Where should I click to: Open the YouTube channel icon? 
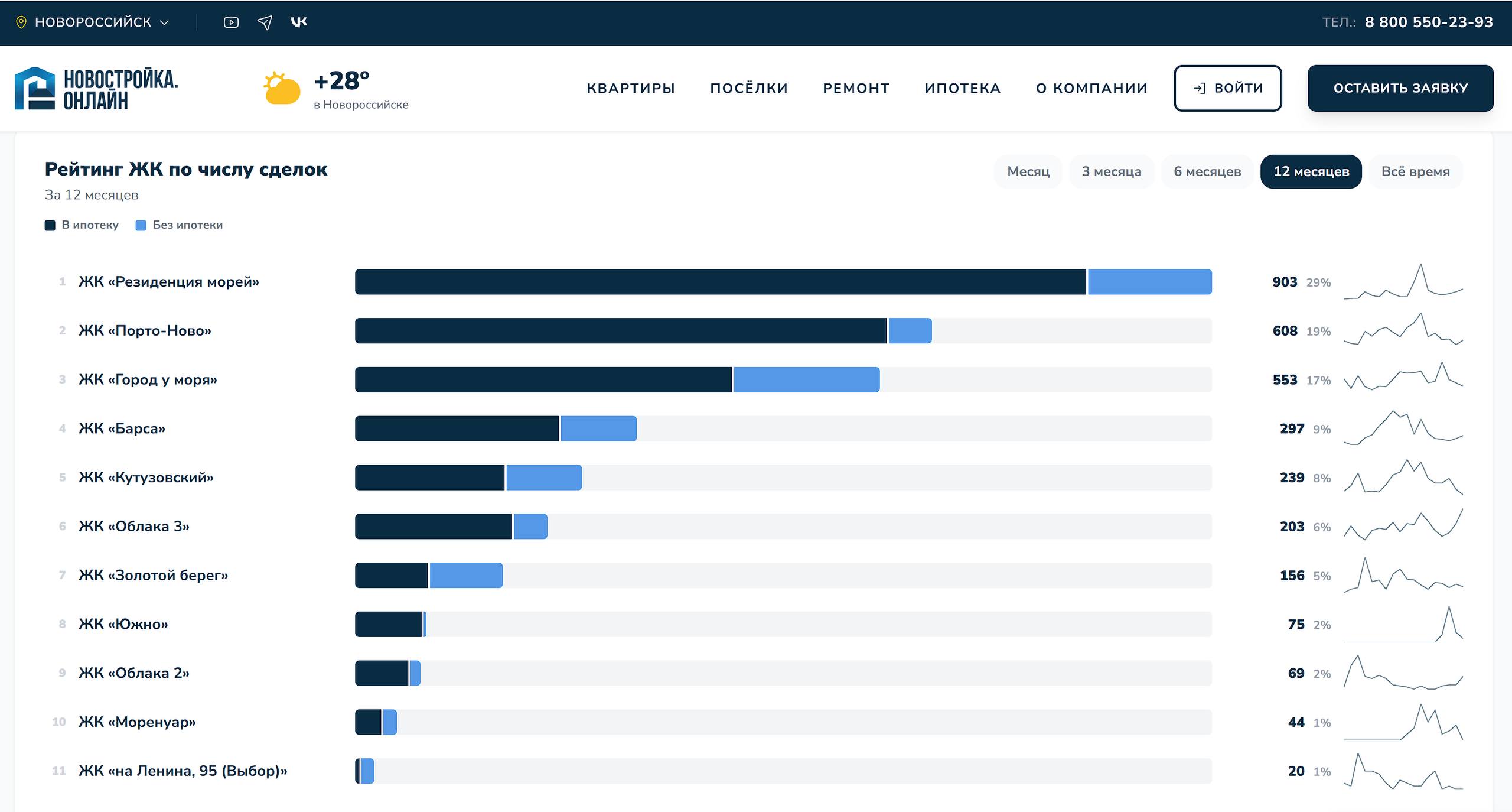(x=231, y=22)
